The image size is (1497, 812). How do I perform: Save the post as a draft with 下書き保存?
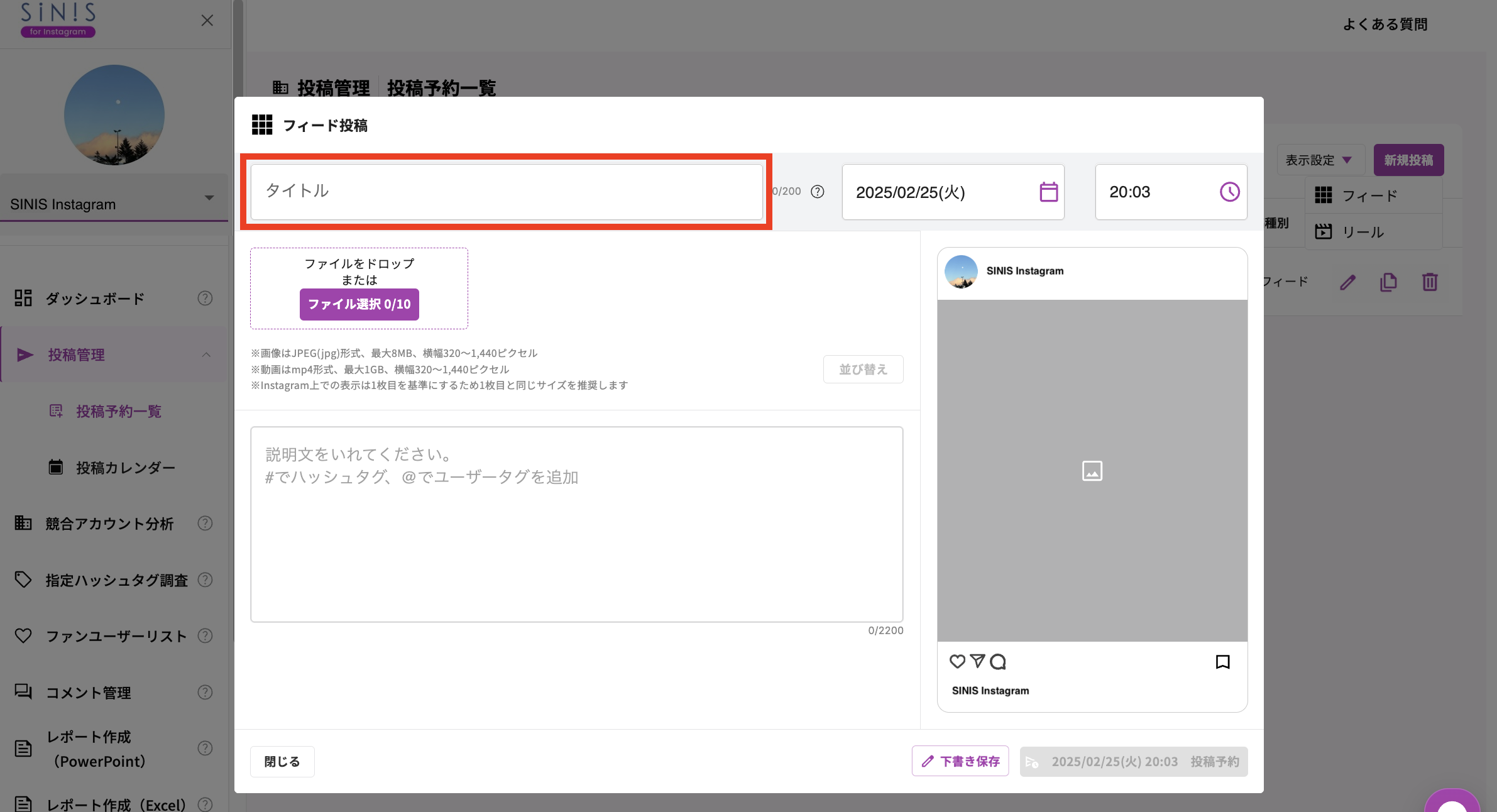coord(960,761)
